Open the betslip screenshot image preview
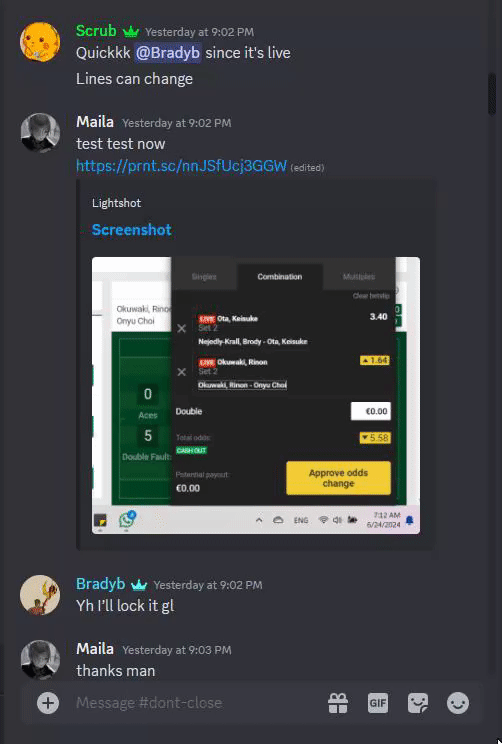 click(256, 395)
